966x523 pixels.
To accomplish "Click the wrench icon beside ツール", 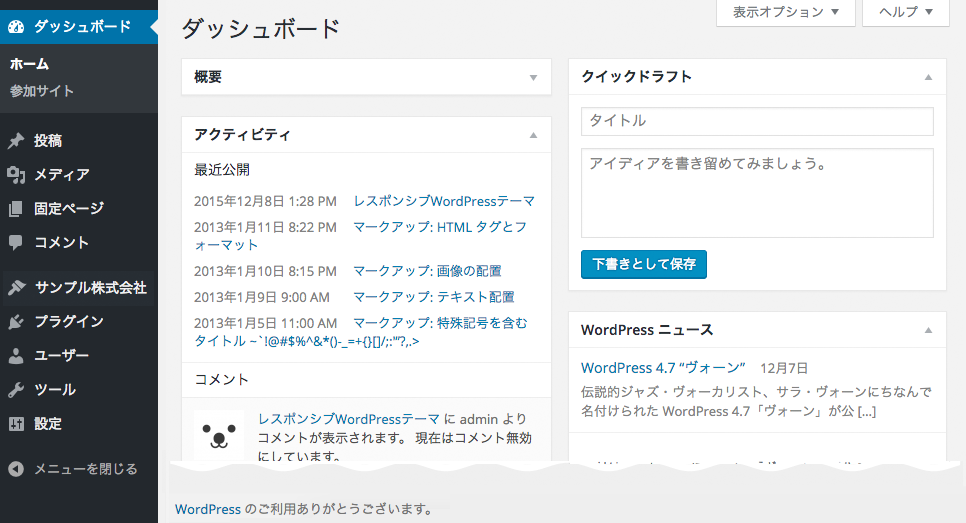I will tap(16, 389).
